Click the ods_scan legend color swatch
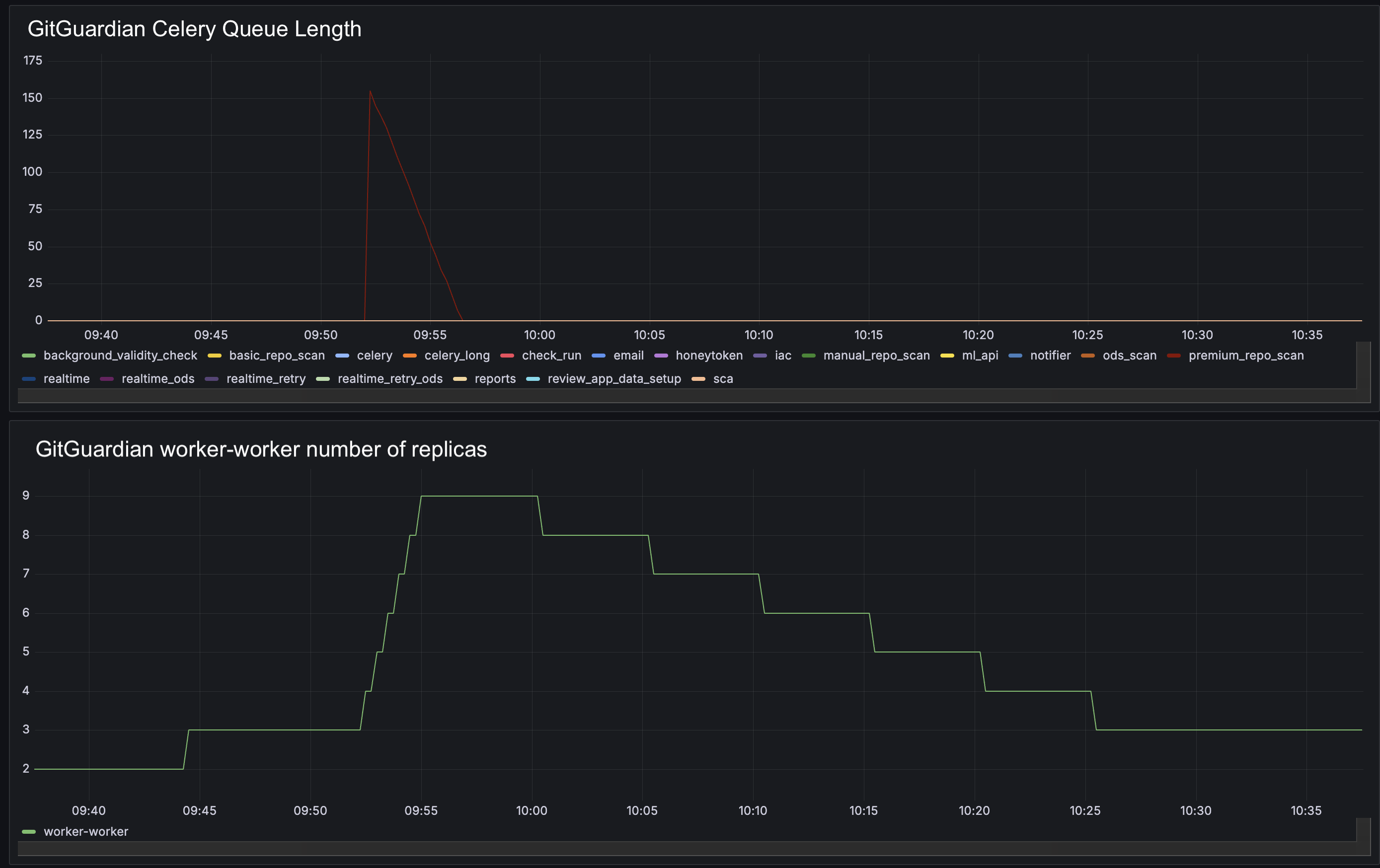The height and width of the screenshot is (868, 1380). tap(1088, 356)
